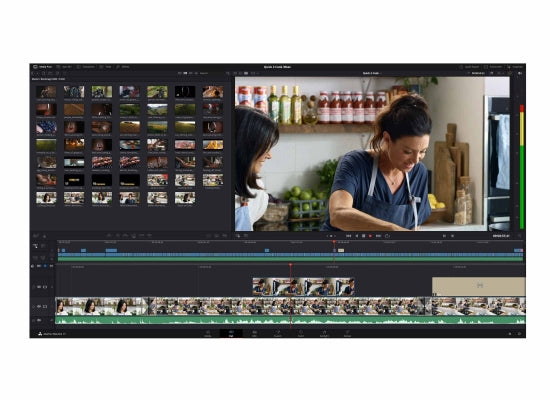Click the lower timeline red playhead

[x=290, y=265]
